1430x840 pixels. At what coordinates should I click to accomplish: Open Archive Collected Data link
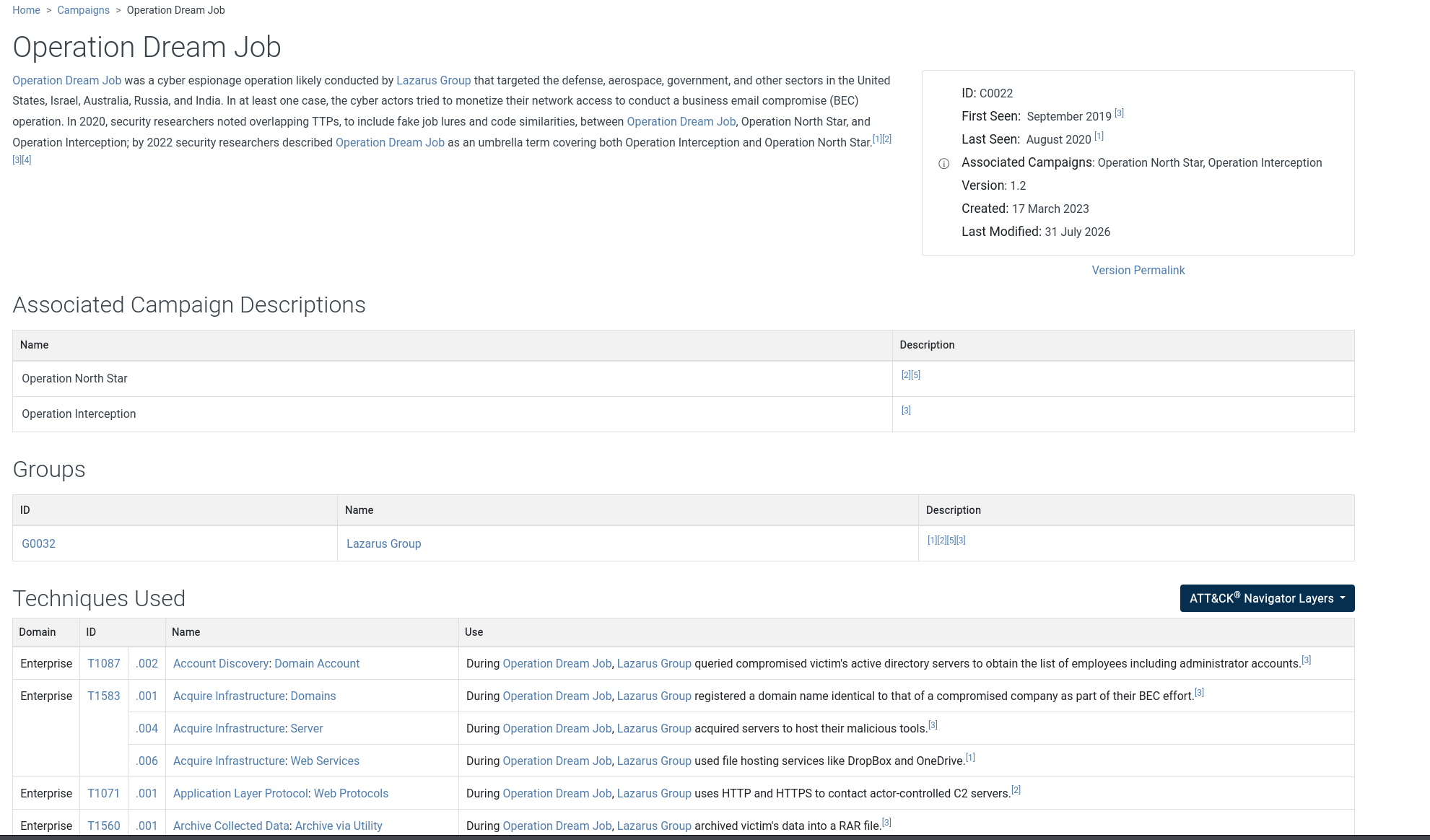point(231,826)
